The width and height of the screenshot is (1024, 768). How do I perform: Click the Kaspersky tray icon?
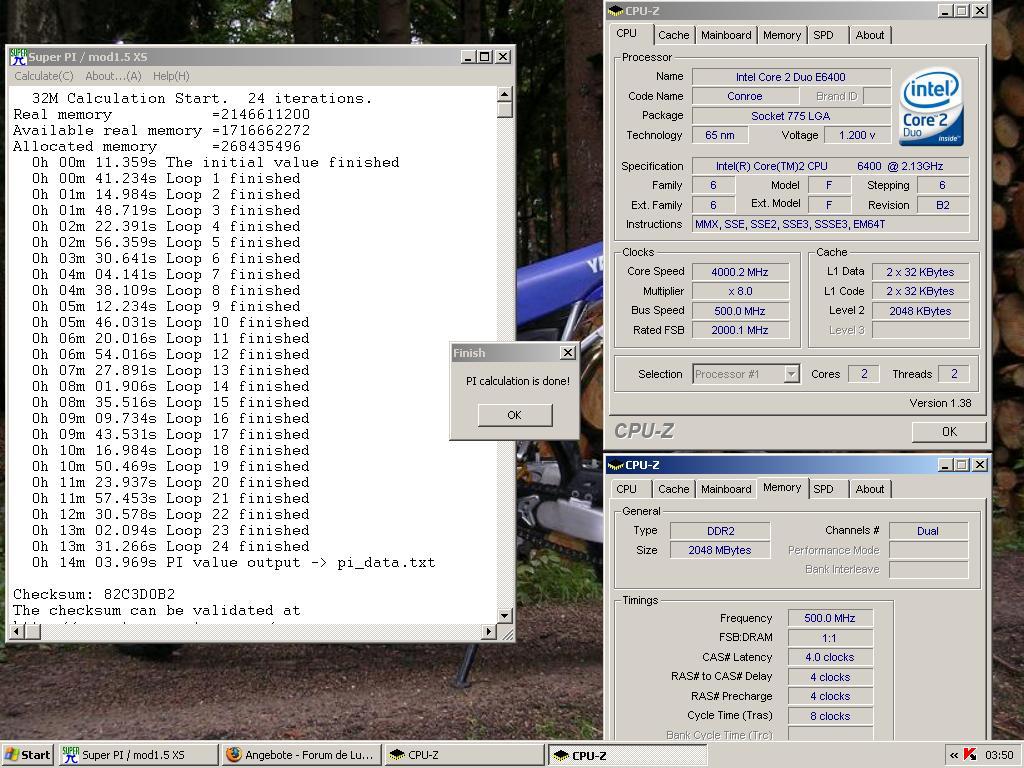[970, 755]
